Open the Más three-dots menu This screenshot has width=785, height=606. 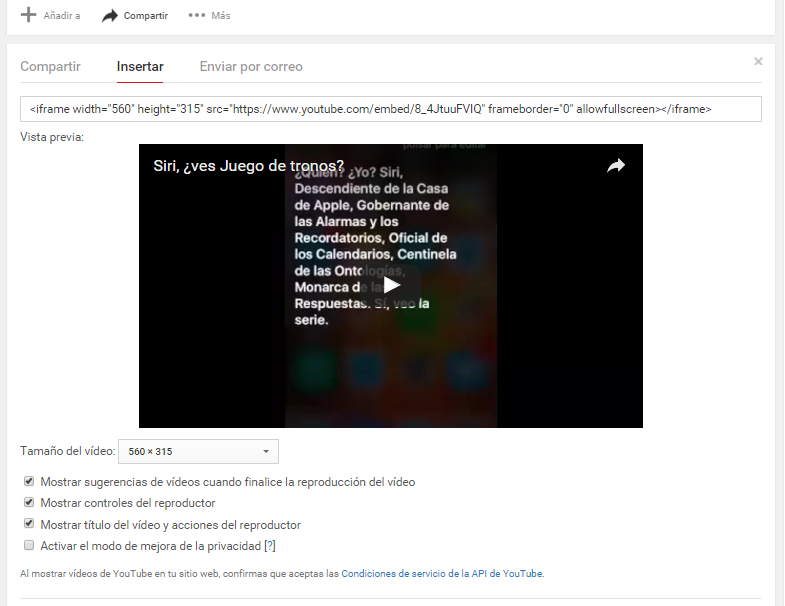(197, 16)
